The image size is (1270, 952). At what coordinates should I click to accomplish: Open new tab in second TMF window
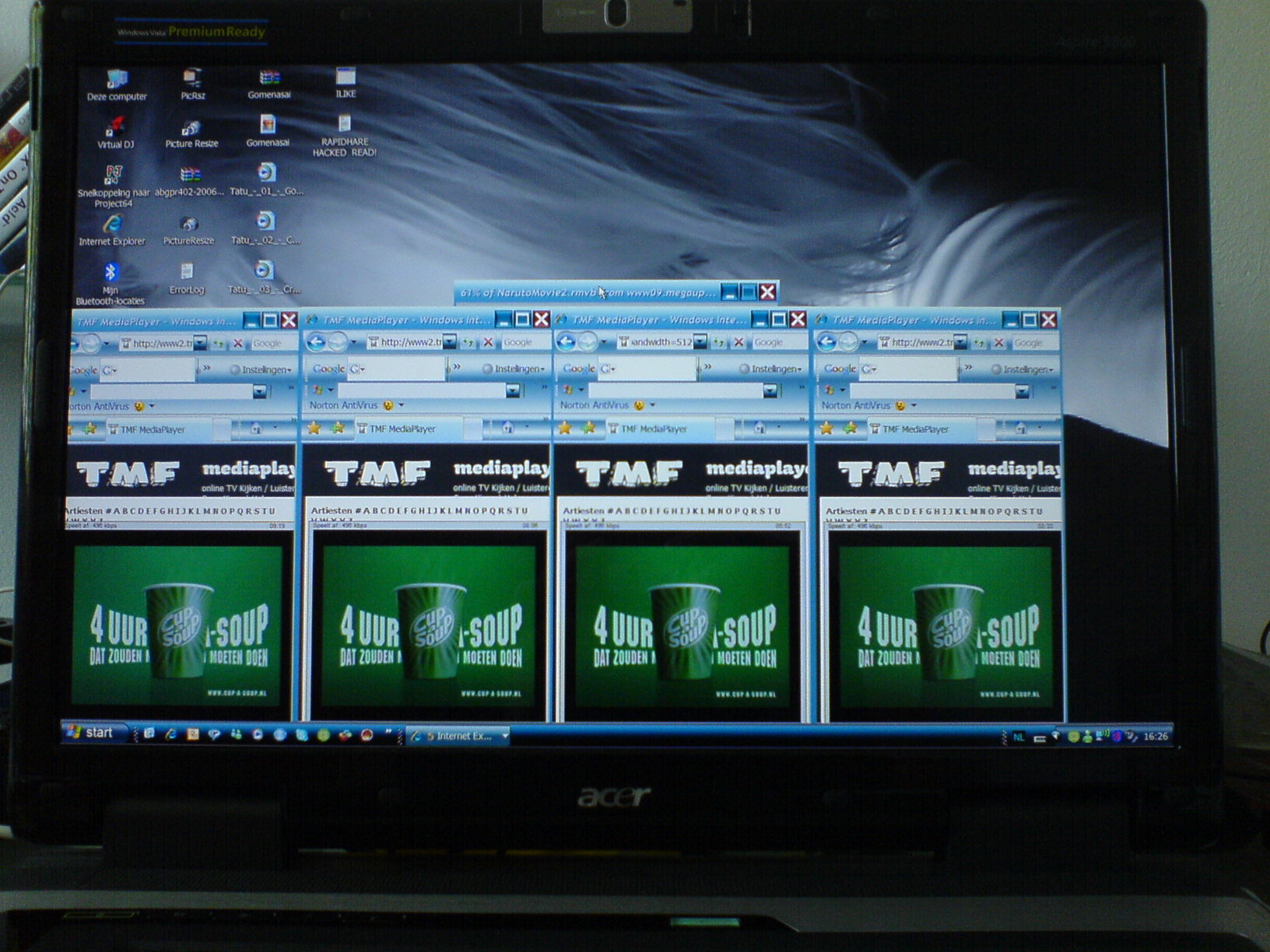473,429
